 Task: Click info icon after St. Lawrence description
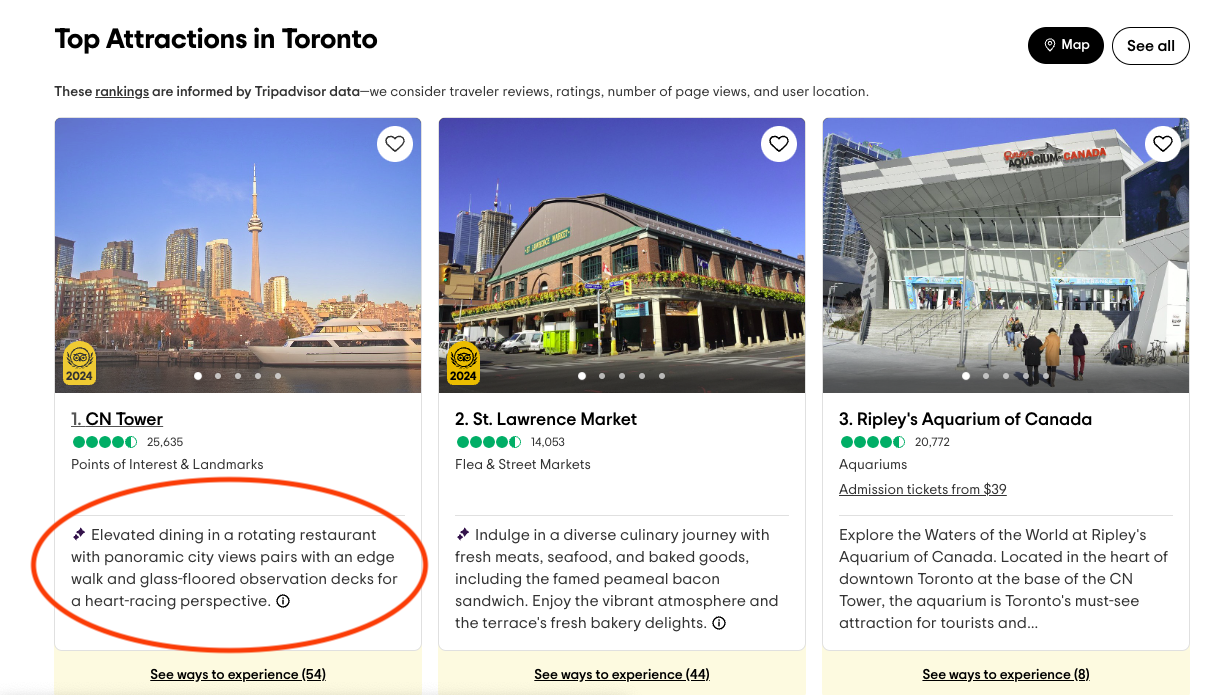tap(718, 623)
